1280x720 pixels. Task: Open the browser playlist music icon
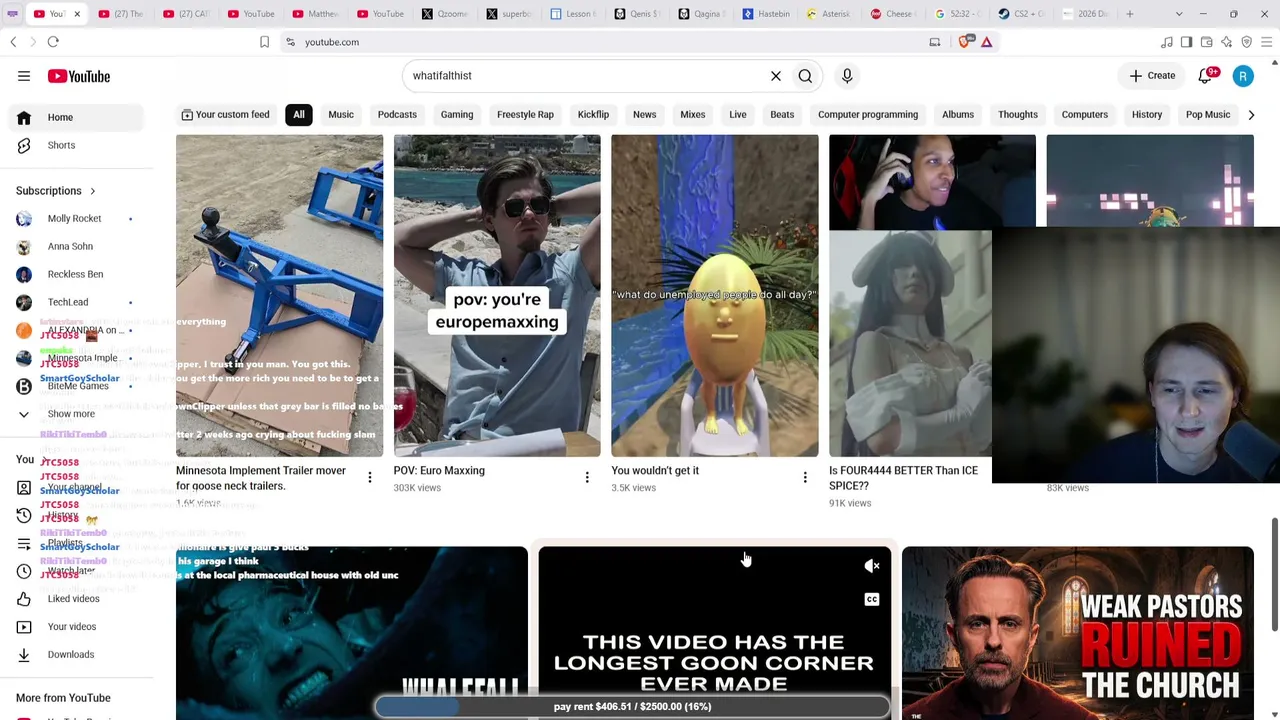(x=1167, y=42)
